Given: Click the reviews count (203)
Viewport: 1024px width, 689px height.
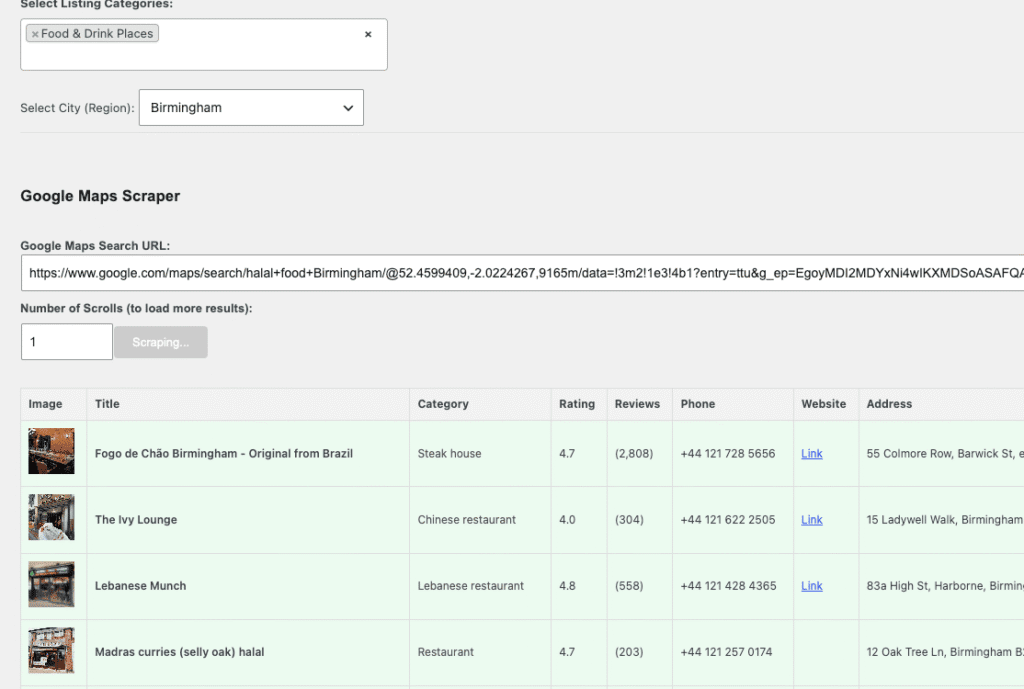Looking at the screenshot, I should [x=629, y=652].
